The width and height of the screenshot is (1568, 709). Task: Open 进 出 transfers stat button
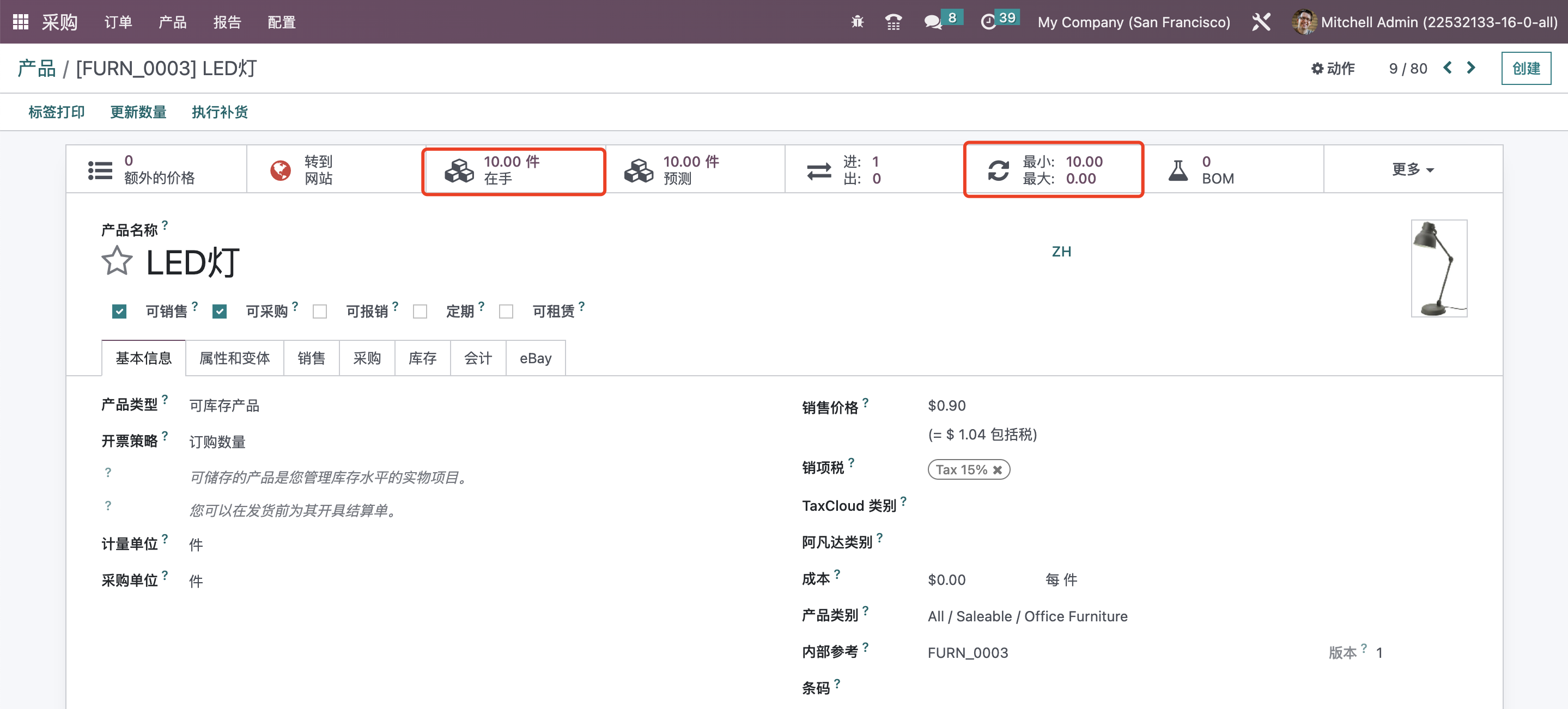[874, 169]
